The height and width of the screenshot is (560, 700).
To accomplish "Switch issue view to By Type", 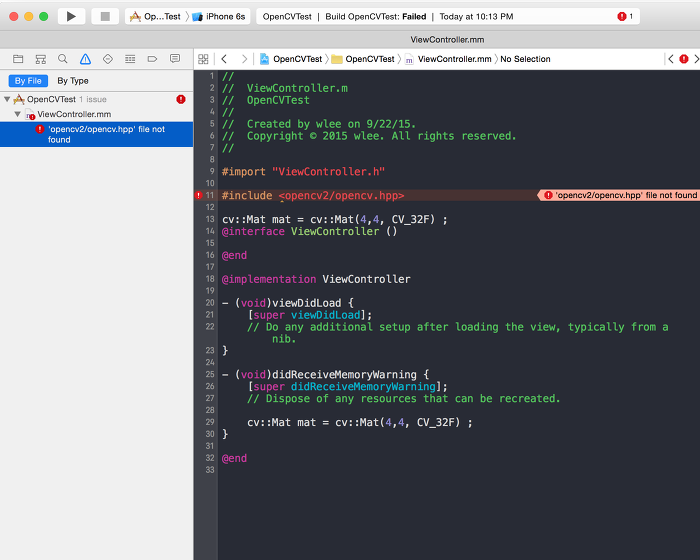I will 73,81.
